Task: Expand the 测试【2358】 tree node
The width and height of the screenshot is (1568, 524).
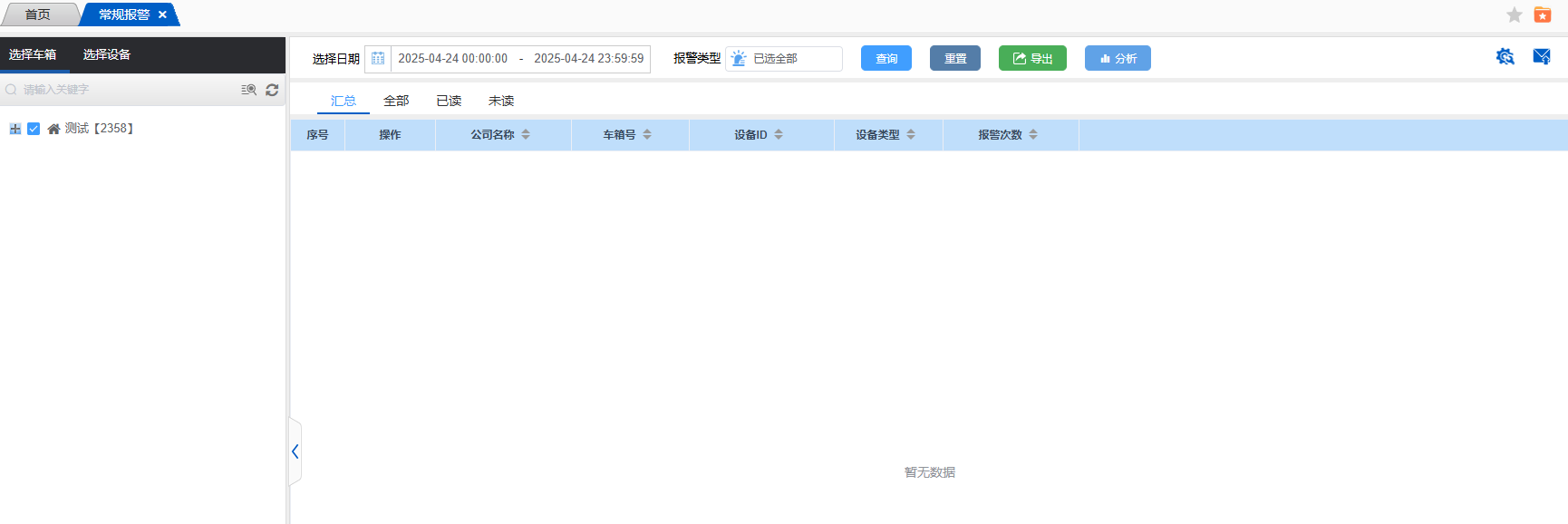Action: click(x=15, y=129)
